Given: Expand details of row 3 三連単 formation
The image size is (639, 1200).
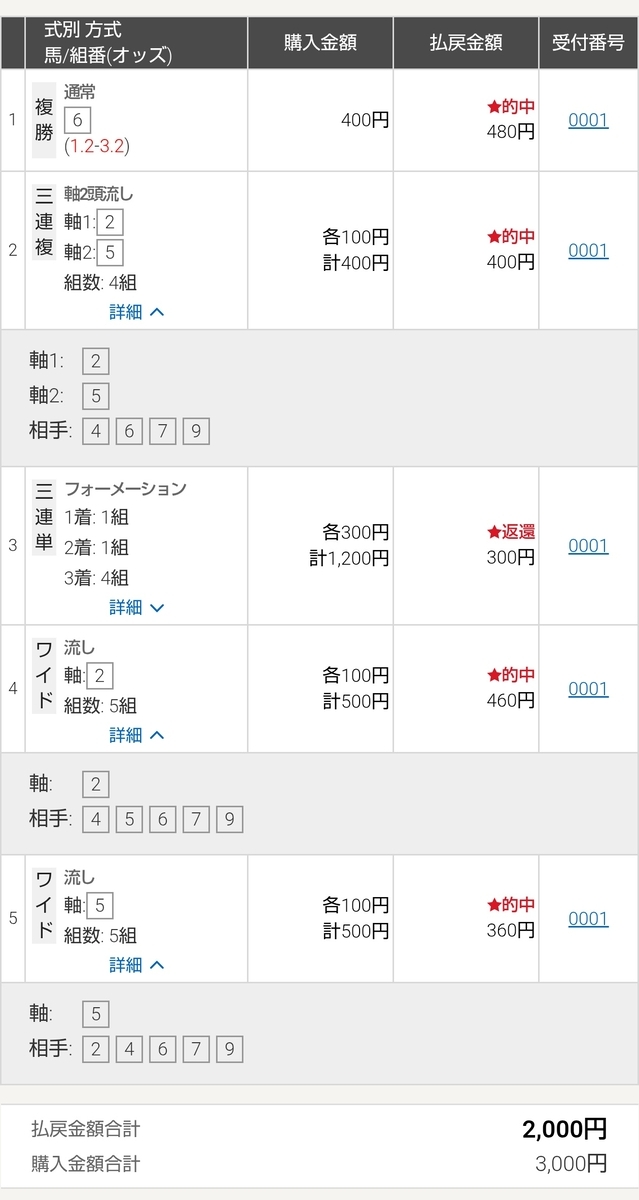Looking at the screenshot, I should [x=137, y=607].
